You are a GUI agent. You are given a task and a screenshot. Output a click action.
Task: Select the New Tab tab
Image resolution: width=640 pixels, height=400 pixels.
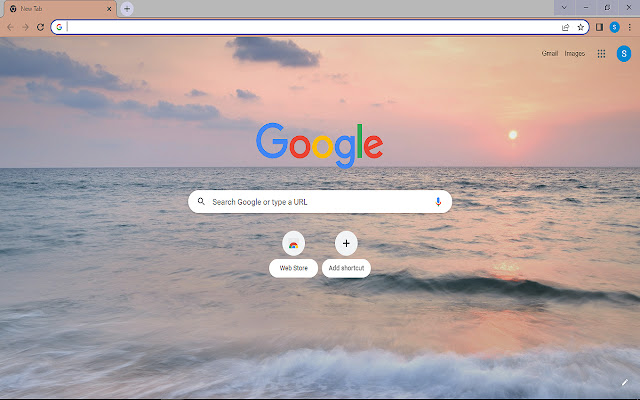coord(59,9)
